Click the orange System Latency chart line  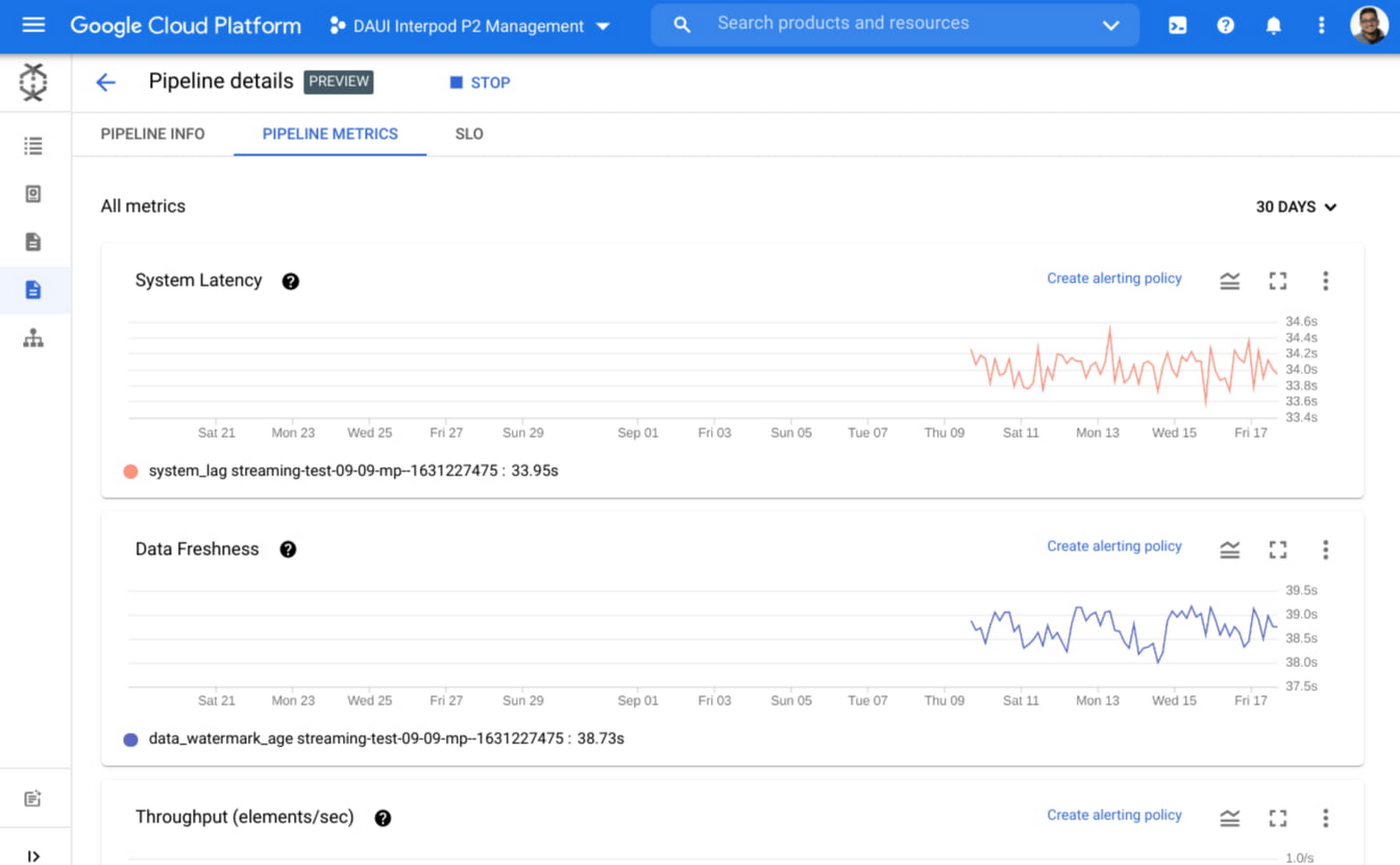(x=1123, y=368)
